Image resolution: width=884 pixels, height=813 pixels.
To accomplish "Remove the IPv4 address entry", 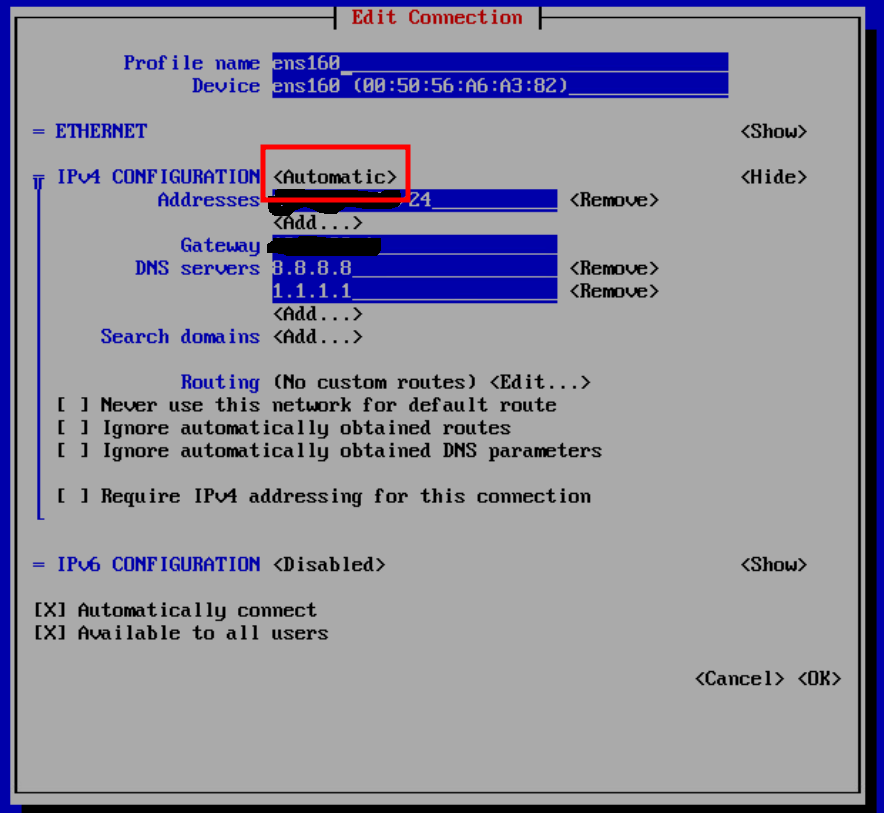I will coord(614,200).
